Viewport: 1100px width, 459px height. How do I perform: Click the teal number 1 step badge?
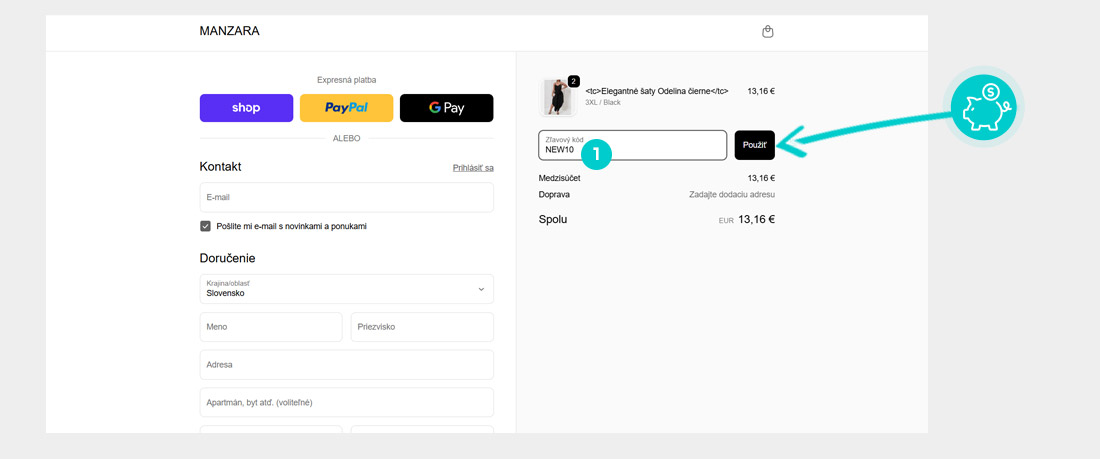[x=596, y=153]
